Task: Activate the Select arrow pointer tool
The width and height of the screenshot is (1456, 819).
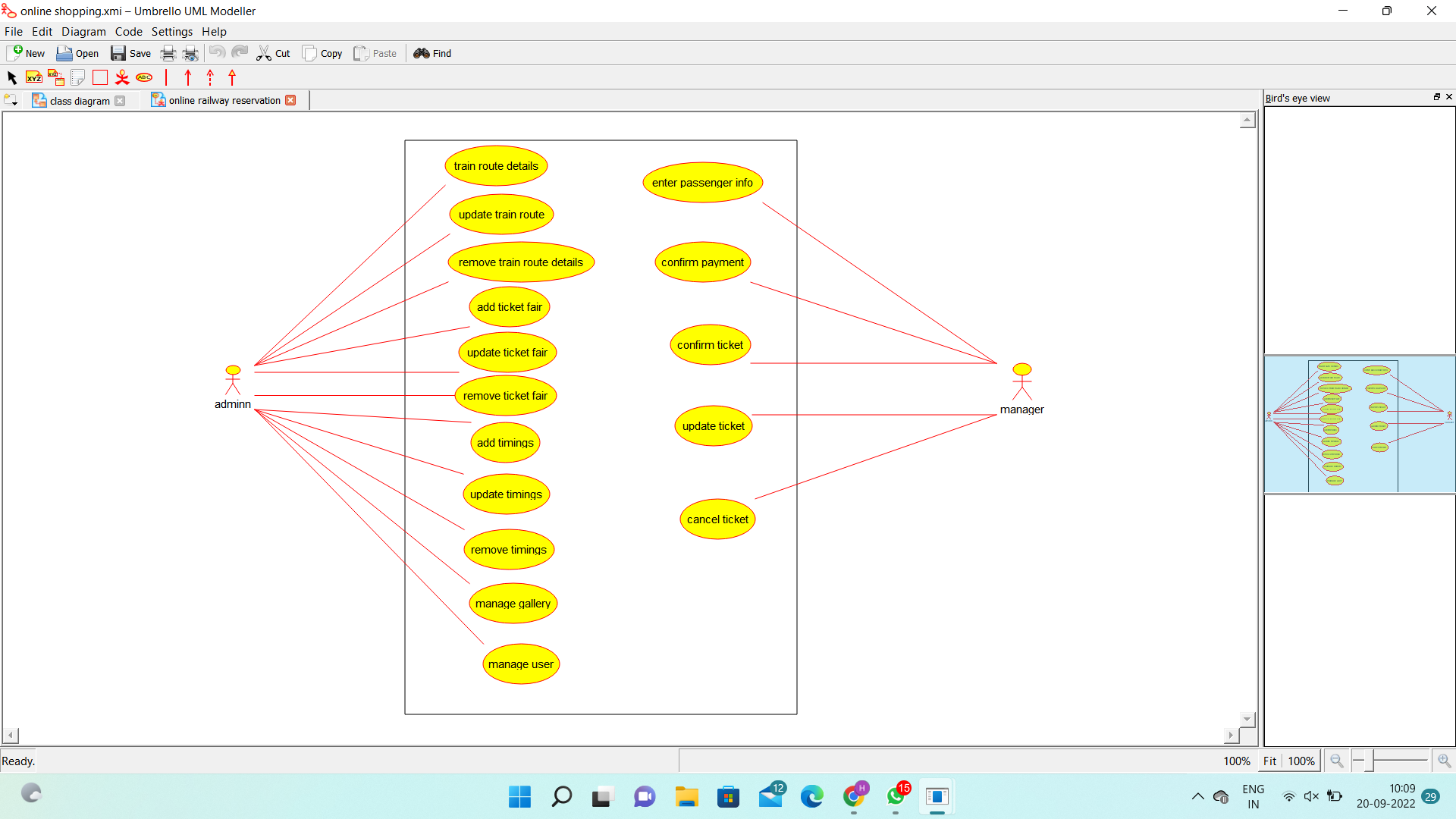Action: coord(11,77)
